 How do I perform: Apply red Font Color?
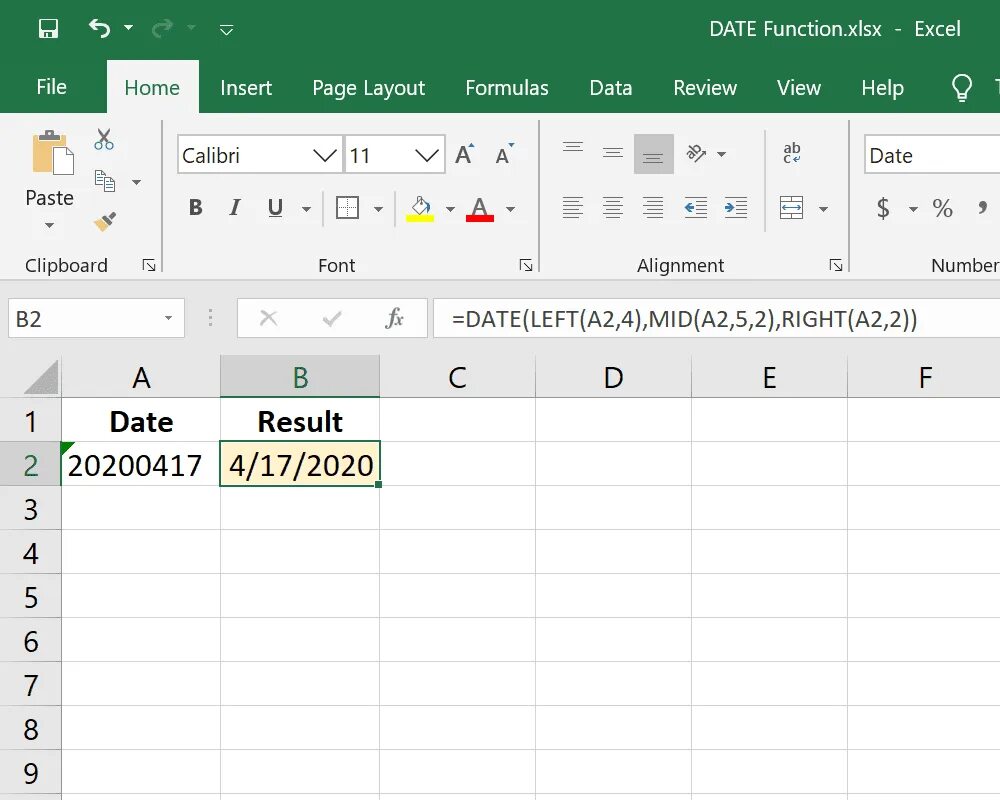pos(480,209)
